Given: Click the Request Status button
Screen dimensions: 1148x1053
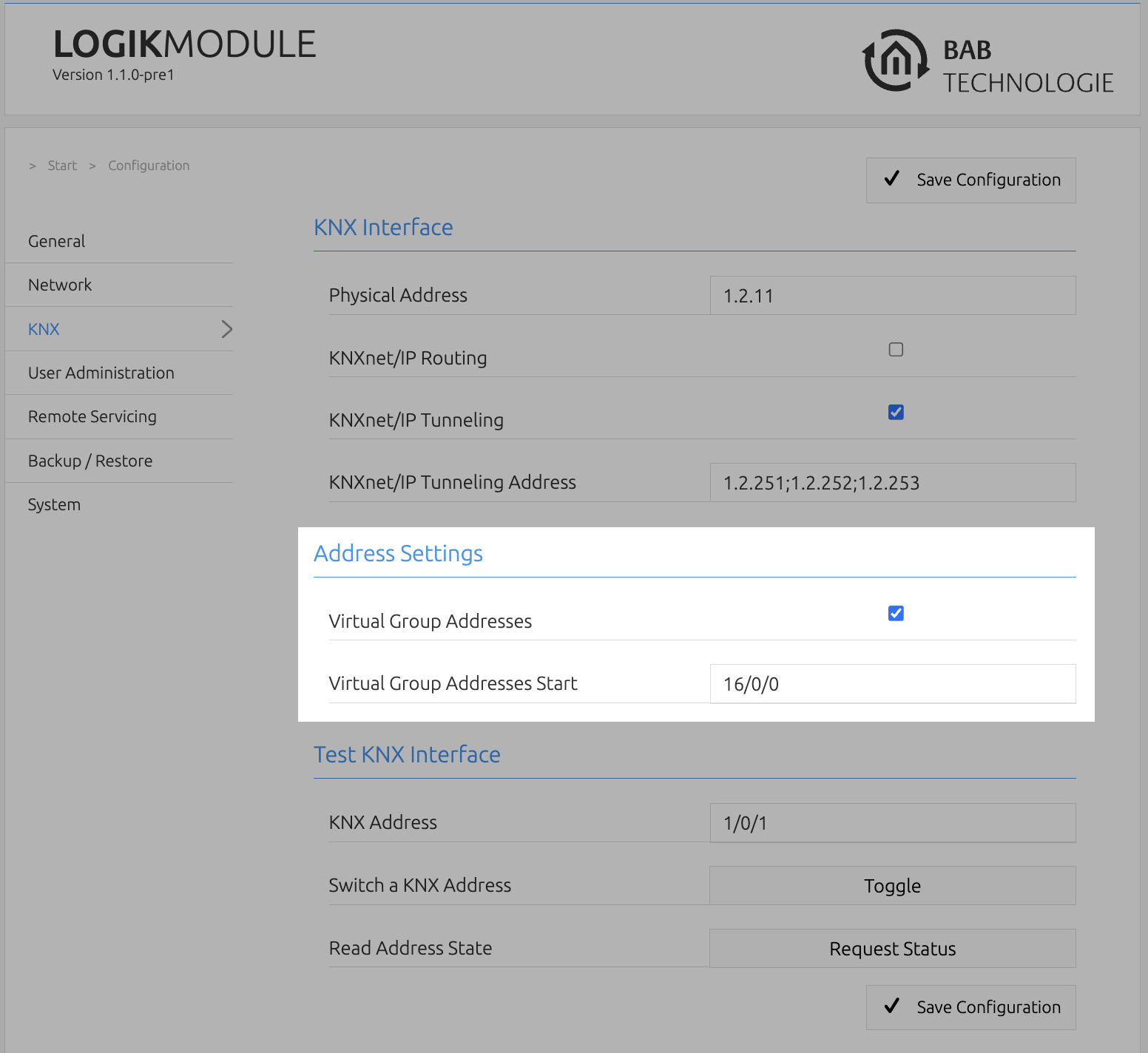Looking at the screenshot, I should (x=892, y=948).
